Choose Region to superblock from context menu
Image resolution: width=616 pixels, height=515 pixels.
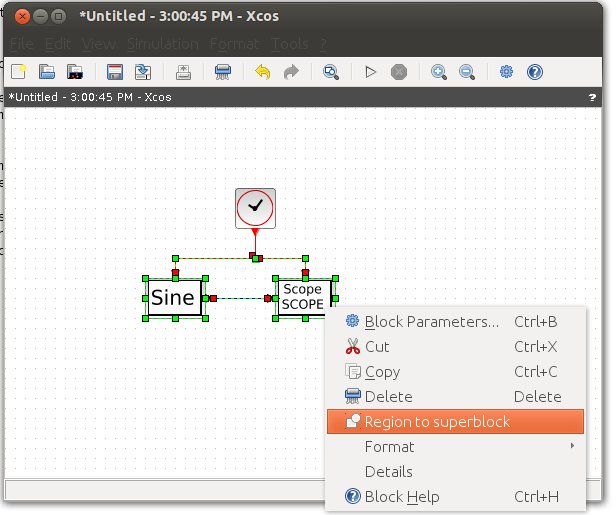click(x=437, y=422)
